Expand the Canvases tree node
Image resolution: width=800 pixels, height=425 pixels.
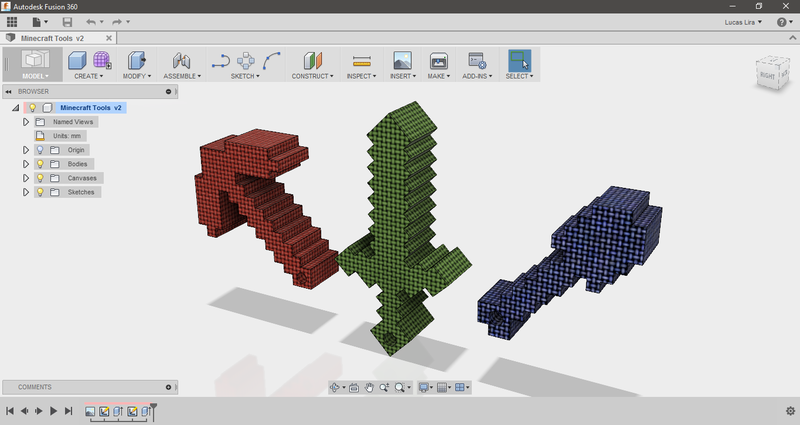click(x=26, y=178)
